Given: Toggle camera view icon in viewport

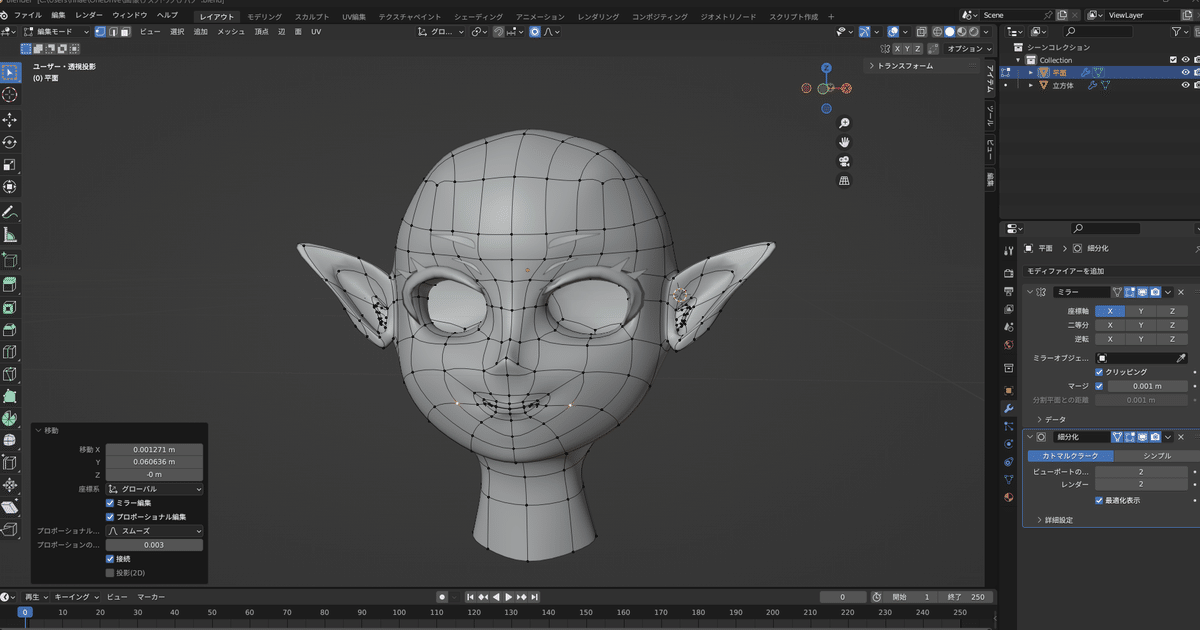Looking at the screenshot, I should click(844, 161).
